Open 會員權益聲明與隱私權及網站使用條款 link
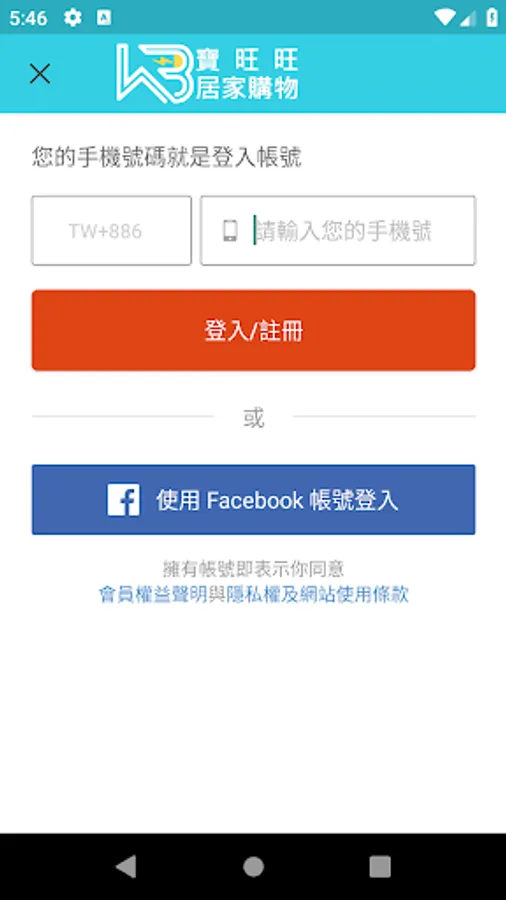The image size is (506, 900). [x=254, y=595]
